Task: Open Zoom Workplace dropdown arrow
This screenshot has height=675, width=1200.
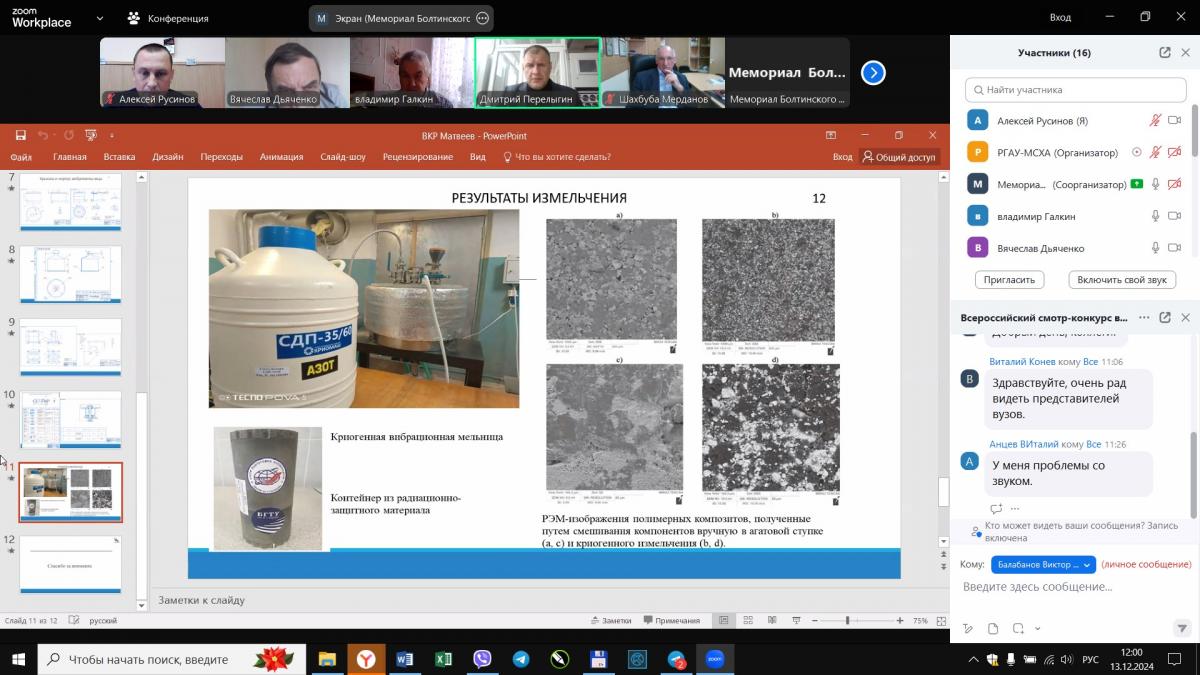Action: [x=99, y=18]
